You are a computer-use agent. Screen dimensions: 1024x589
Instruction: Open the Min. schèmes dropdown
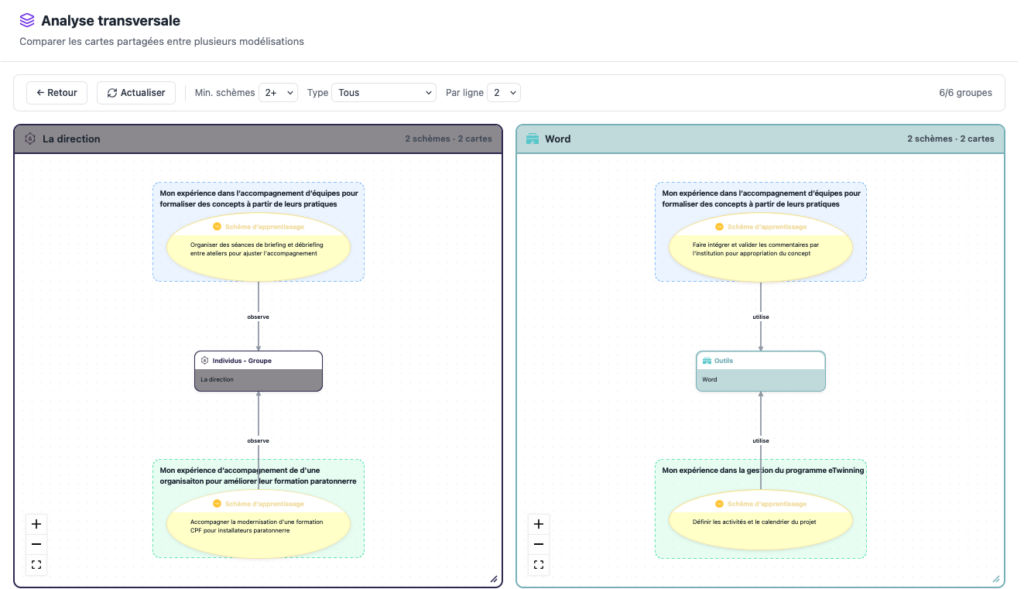point(278,93)
